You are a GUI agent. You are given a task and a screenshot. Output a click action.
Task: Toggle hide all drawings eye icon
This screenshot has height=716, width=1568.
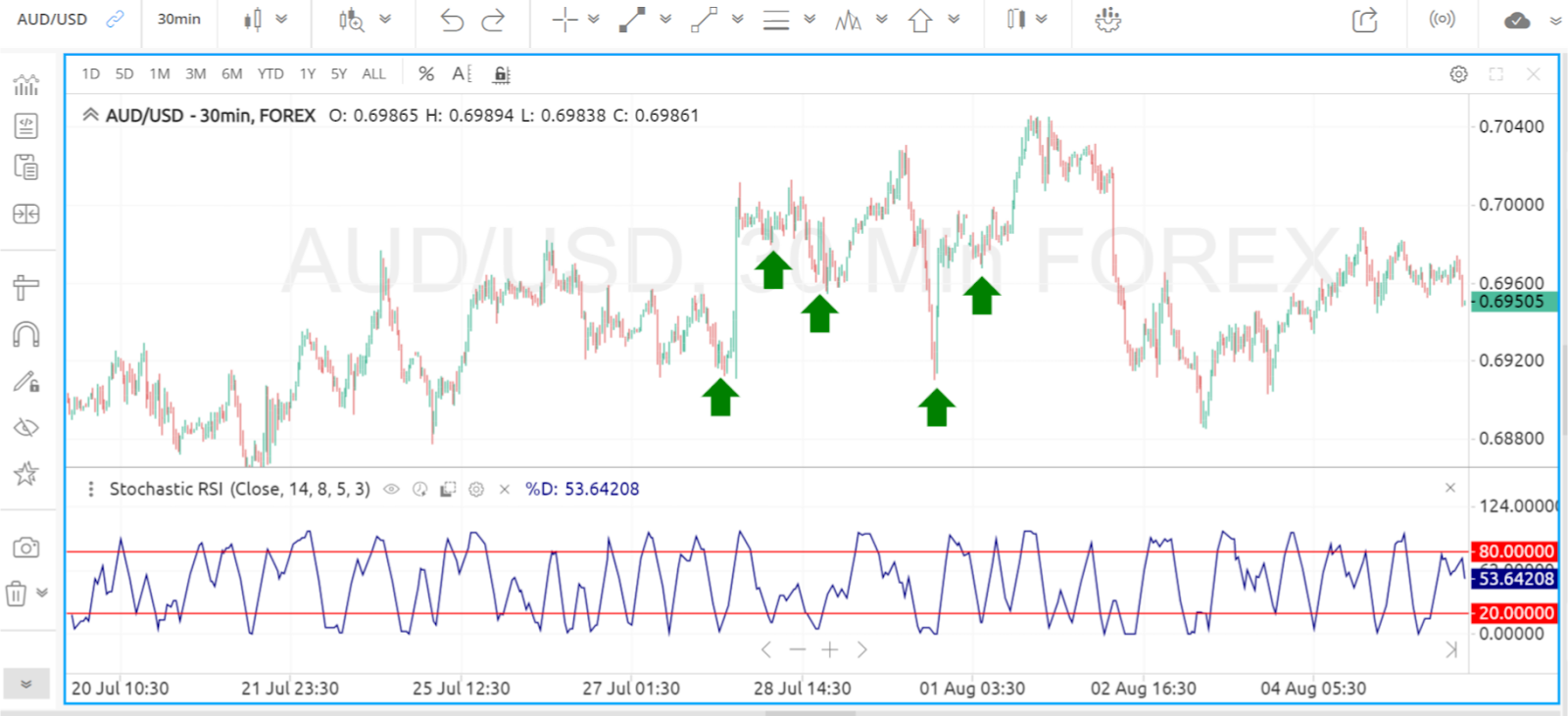point(26,427)
